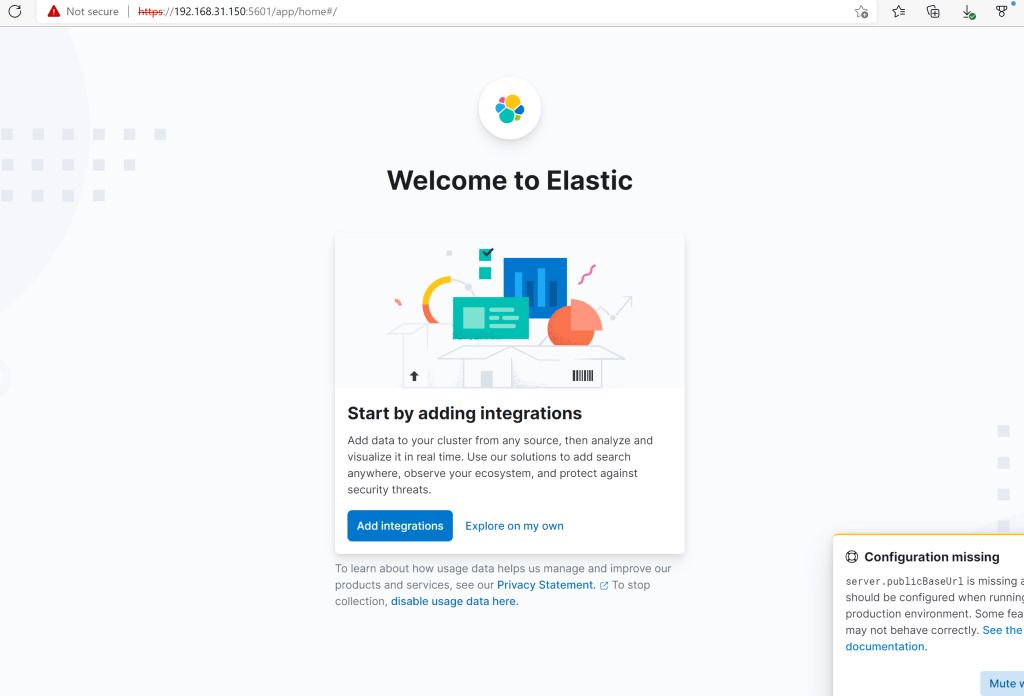Click the red Not secure warning triangle

click(54, 12)
